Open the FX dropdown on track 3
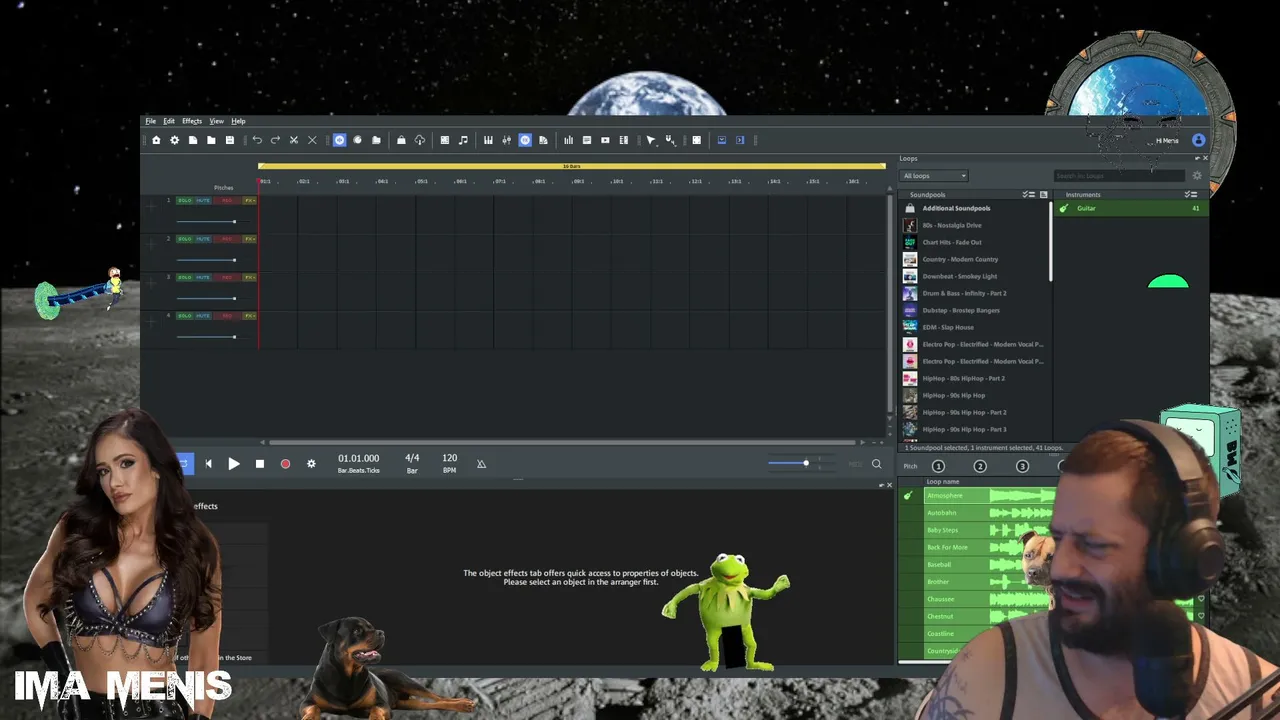 [249, 277]
